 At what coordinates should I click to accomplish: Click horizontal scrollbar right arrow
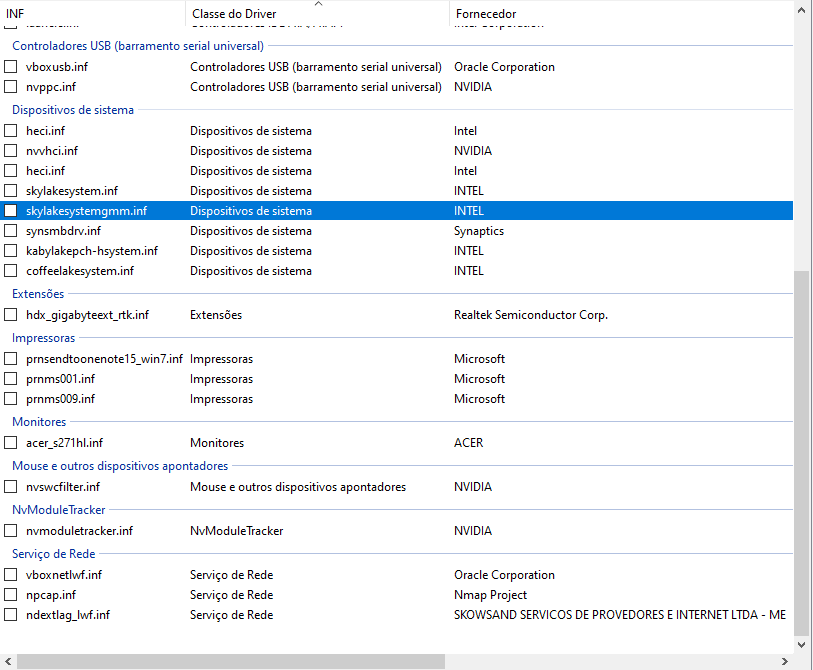click(x=785, y=661)
